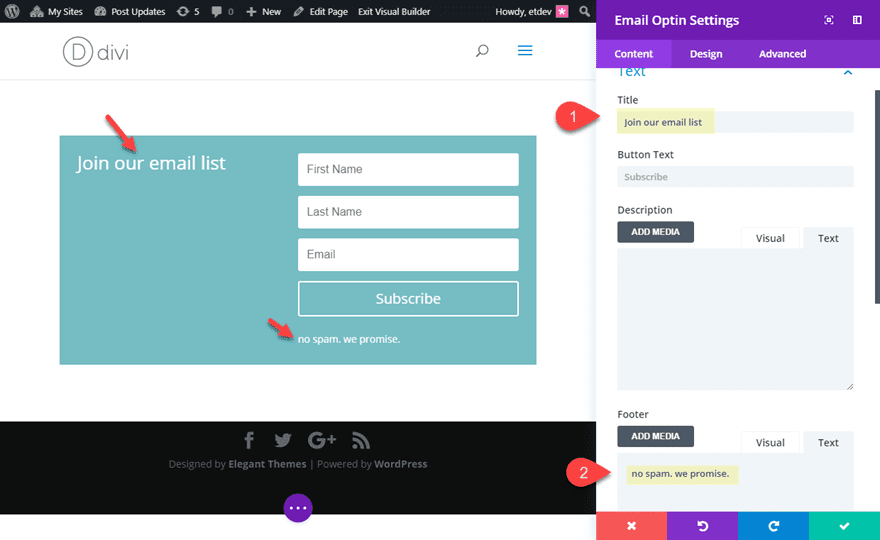Click the Description textarea resize handle
This screenshot has height=540, width=880.
click(x=850, y=386)
